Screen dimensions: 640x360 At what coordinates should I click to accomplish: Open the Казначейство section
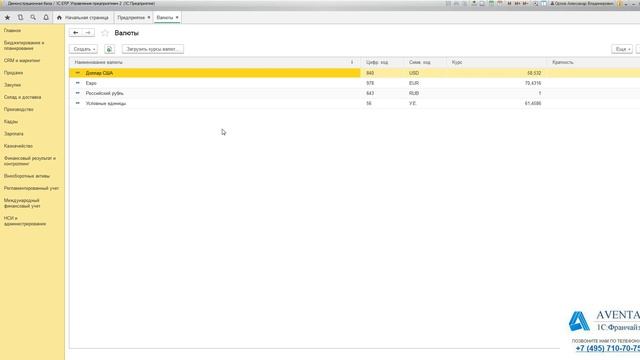(18, 146)
